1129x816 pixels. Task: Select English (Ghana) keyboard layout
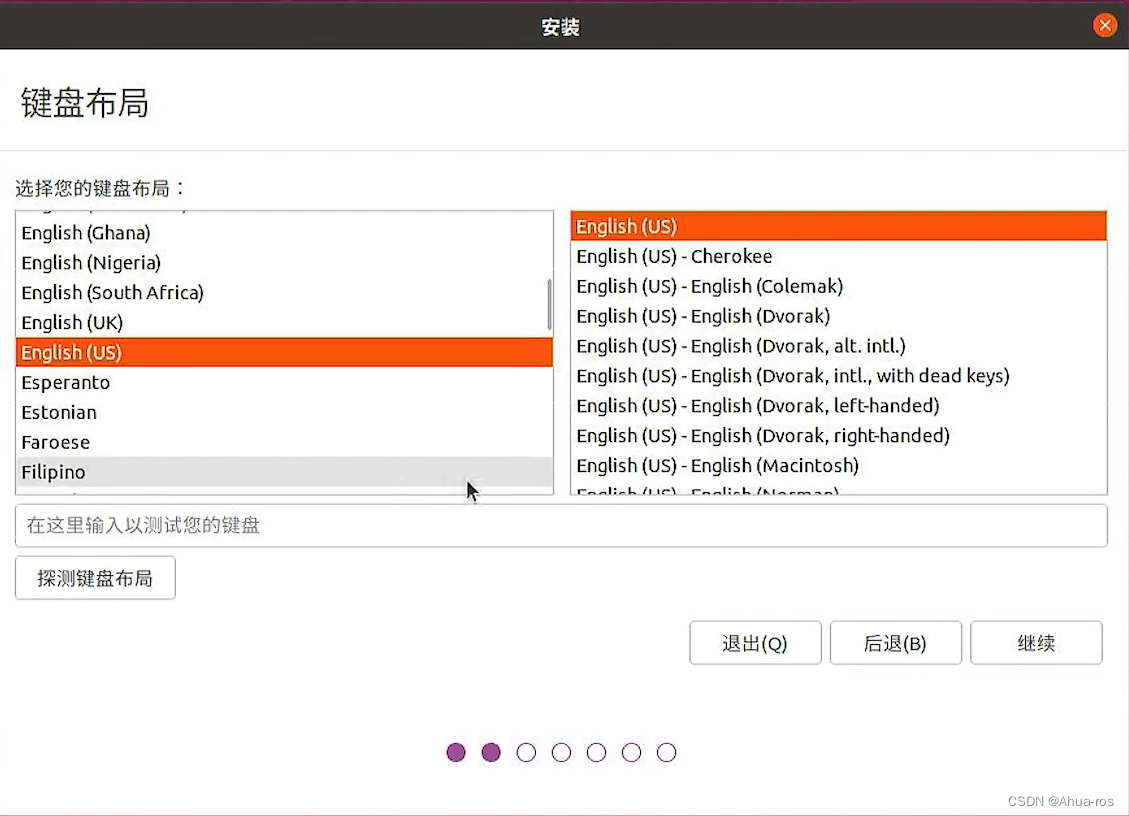pos(284,233)
